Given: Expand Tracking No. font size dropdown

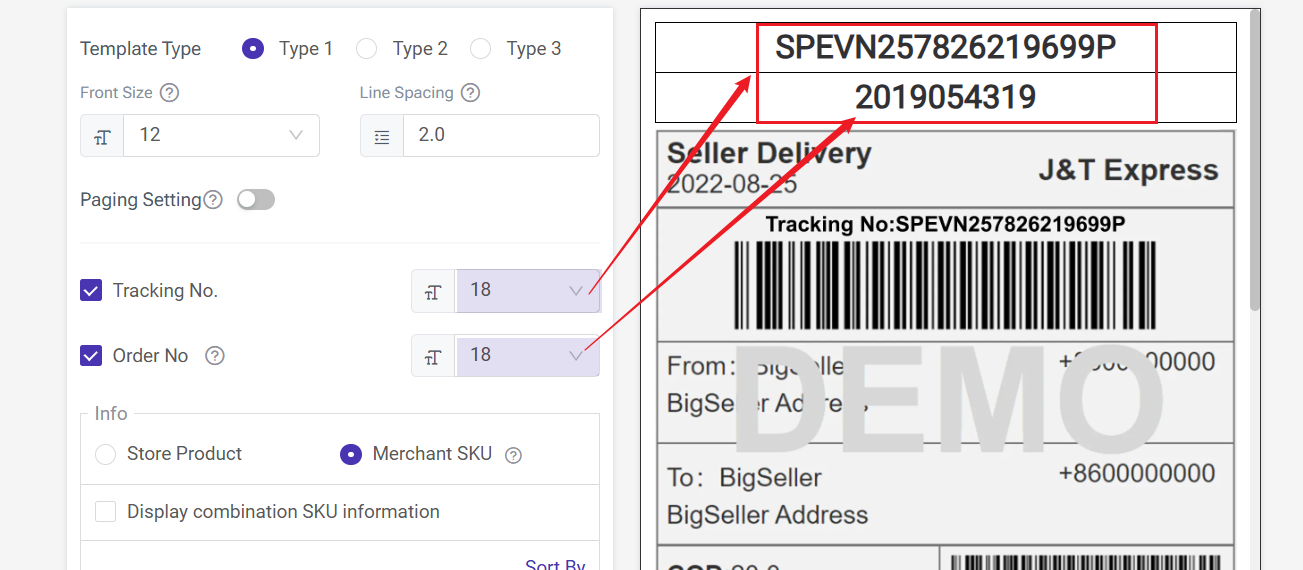Looking at the screenshot, I should [527, 291].
